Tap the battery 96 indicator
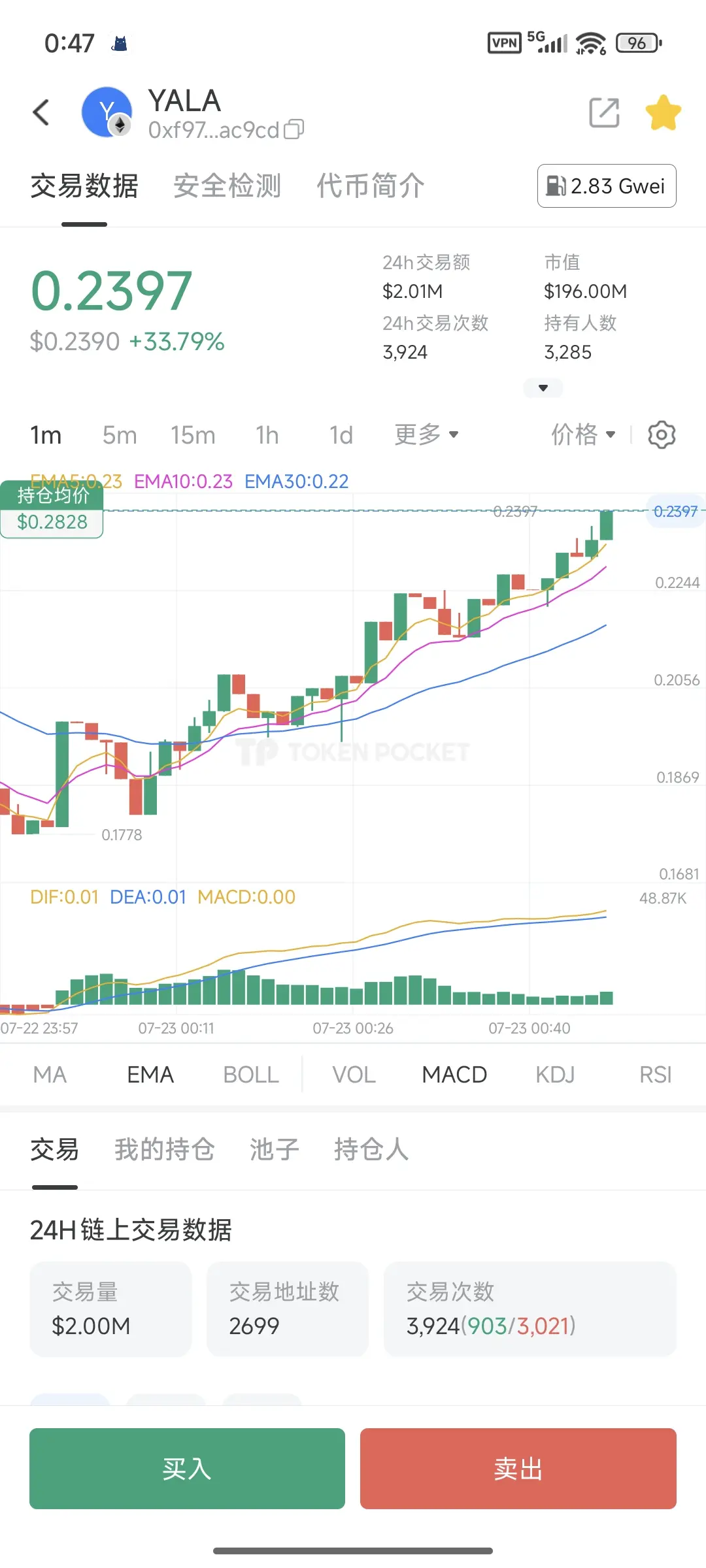Viewport: 706px width, 1568px height. (x=639, y=43)
